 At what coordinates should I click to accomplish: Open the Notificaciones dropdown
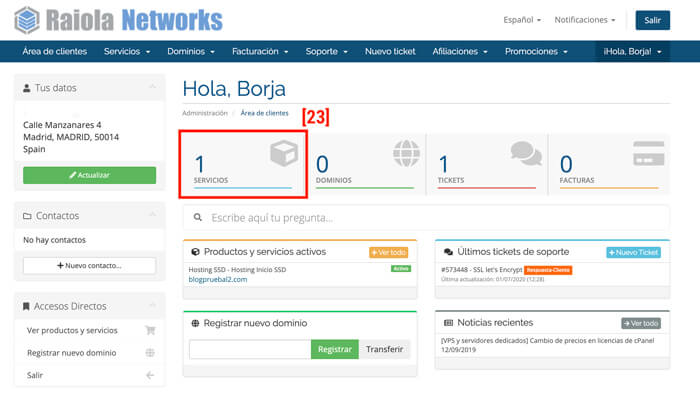click(585, 20)
